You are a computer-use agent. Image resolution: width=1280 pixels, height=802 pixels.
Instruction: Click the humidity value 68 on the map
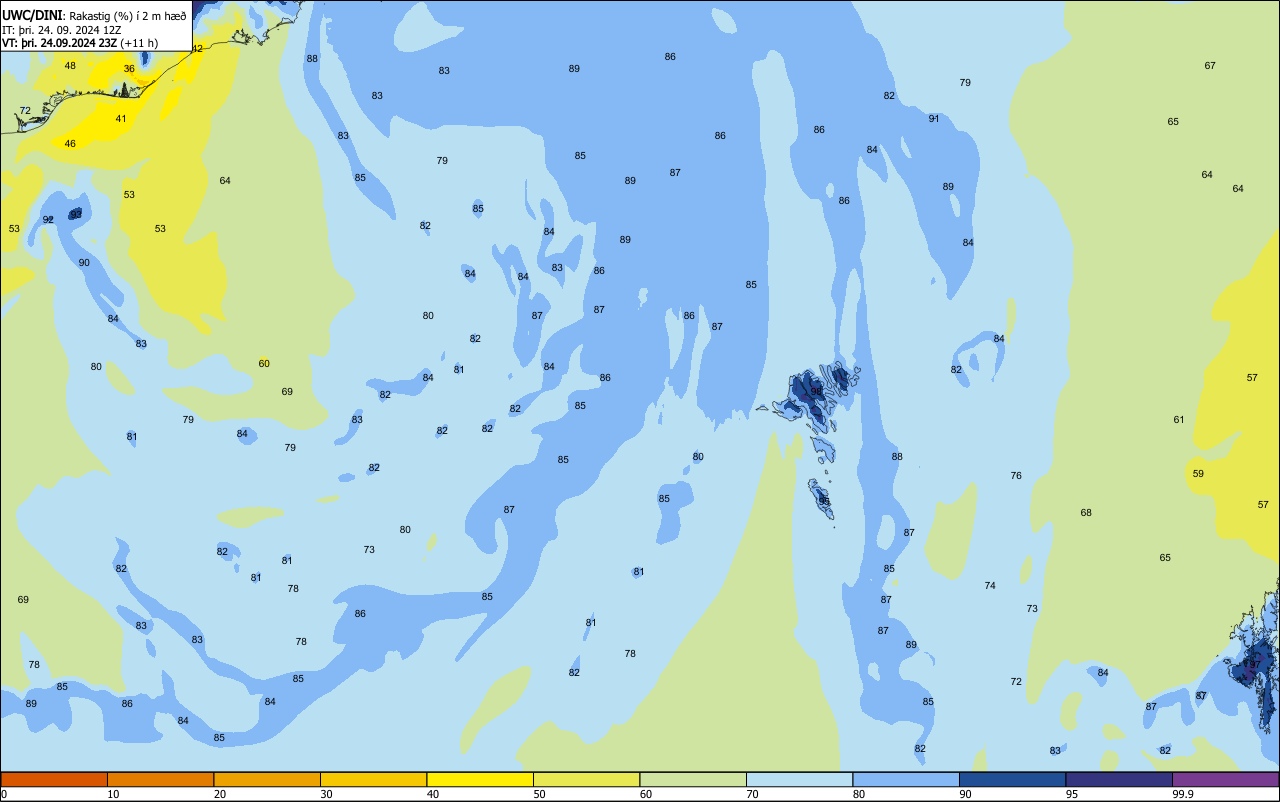coord(1086,513)
